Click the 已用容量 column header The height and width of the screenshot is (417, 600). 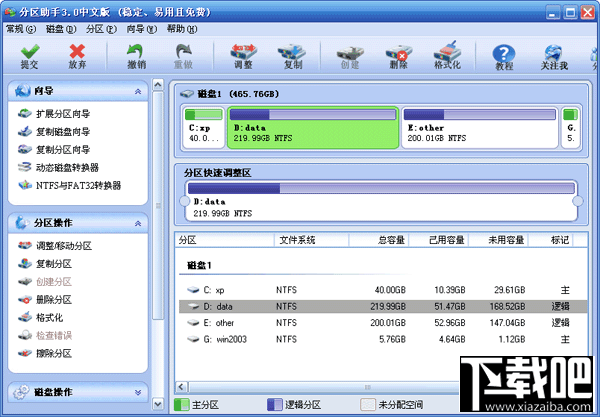point(439,240)
